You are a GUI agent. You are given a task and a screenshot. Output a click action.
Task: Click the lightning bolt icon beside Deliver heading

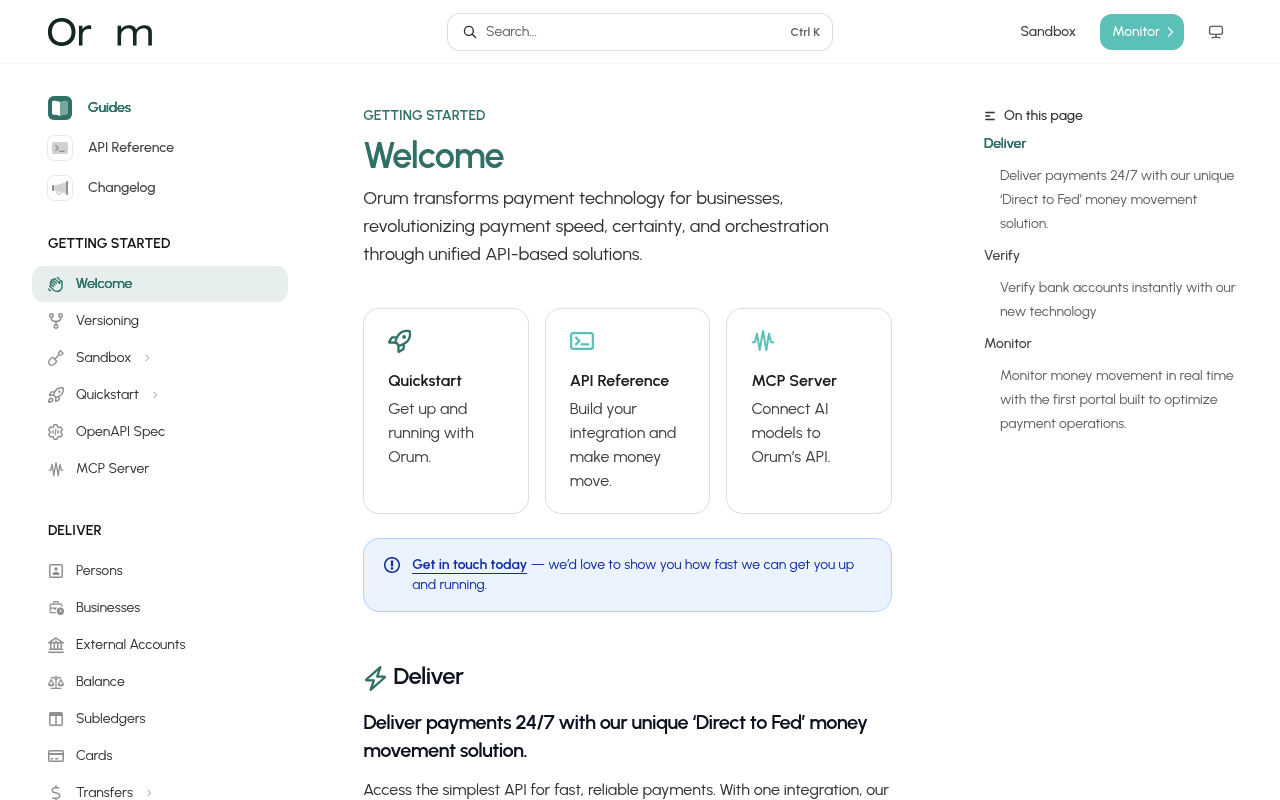point(375,678)
